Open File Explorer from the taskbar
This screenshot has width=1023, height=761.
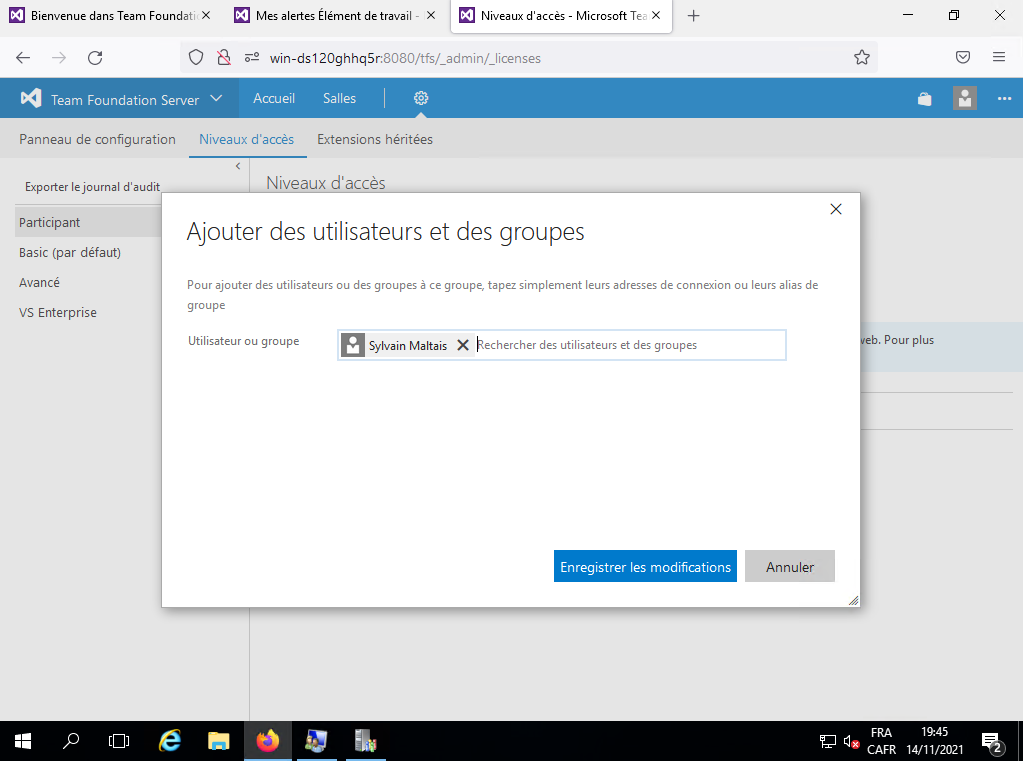pyautogui.click(x=218, y=741)
